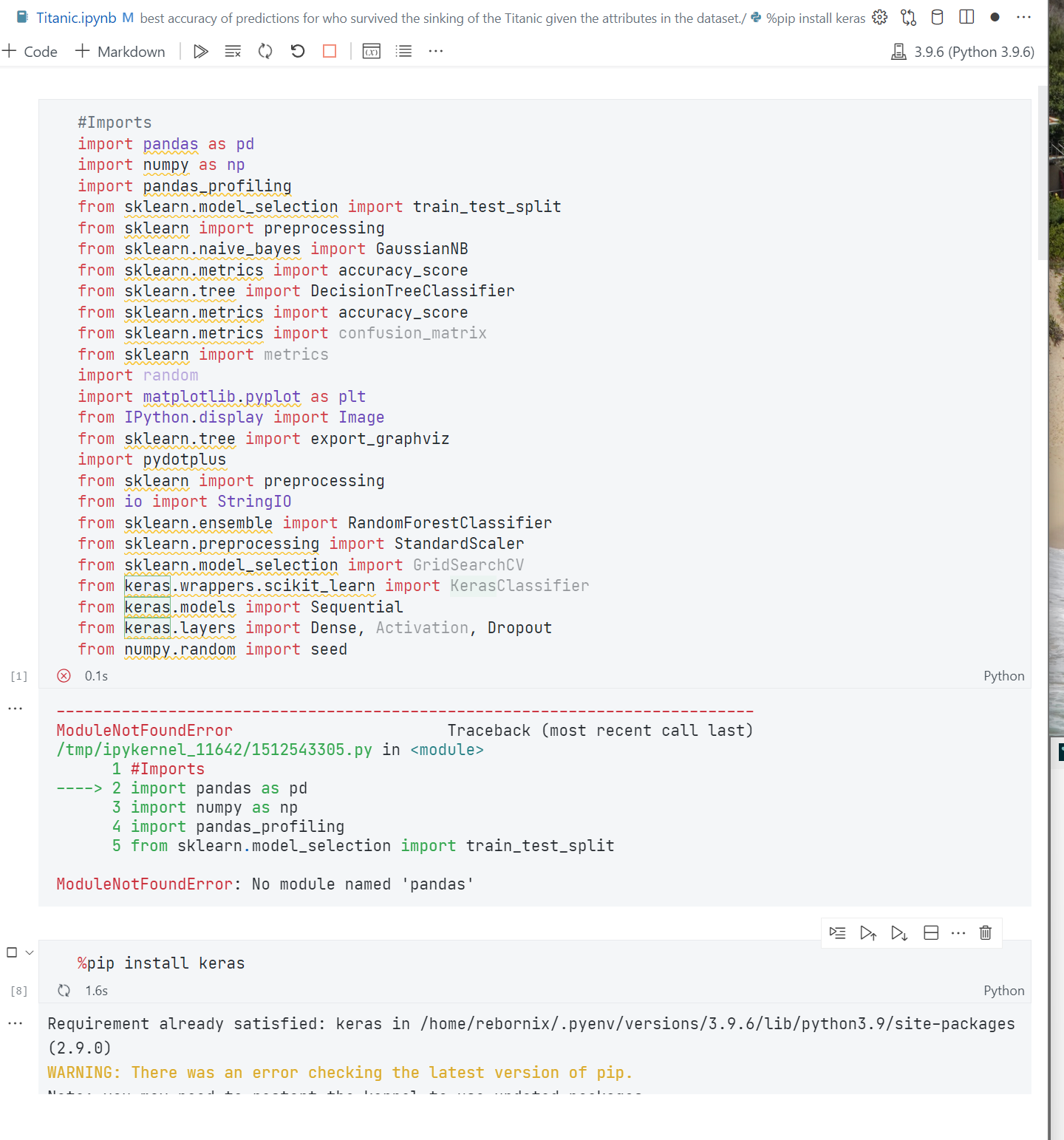The image size is (1064, 1140).
Task: Click the red error status icon
Action: [x=64, y=675]
